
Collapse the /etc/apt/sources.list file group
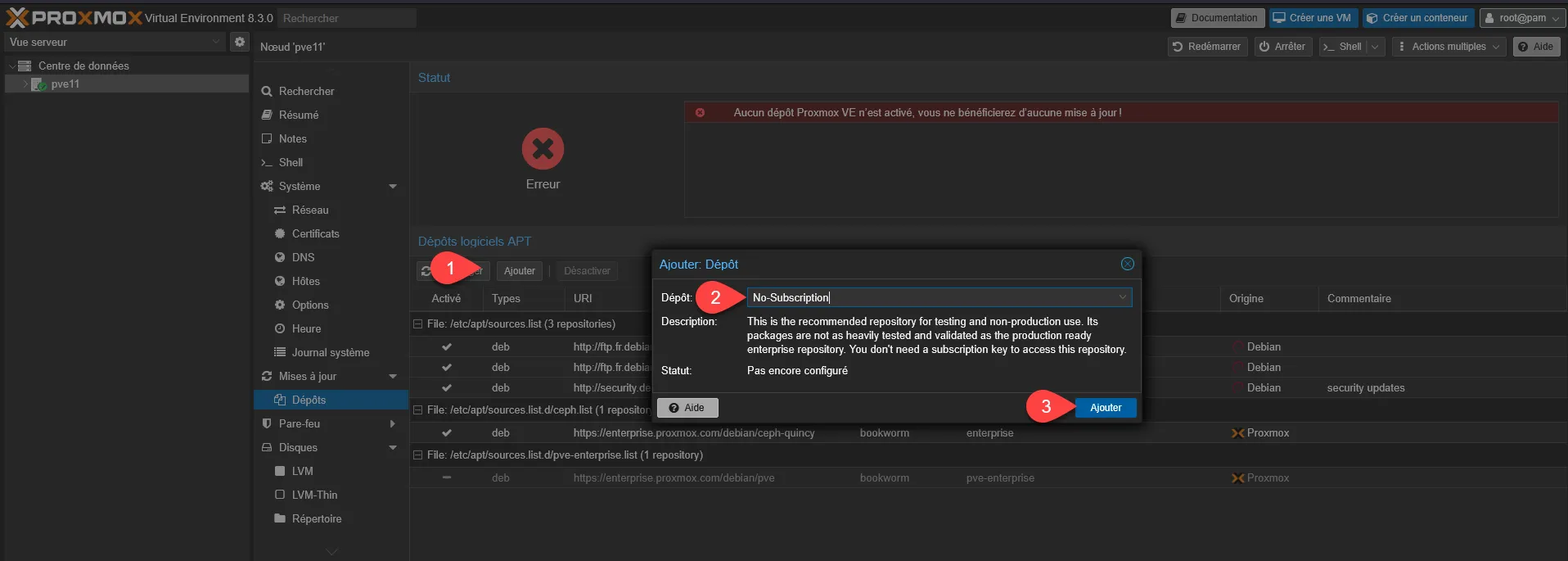click(x=418, y=324)
